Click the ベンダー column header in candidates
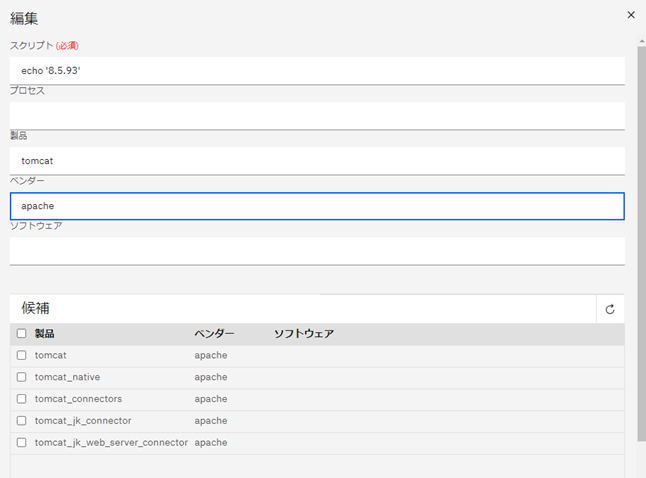 214,334
